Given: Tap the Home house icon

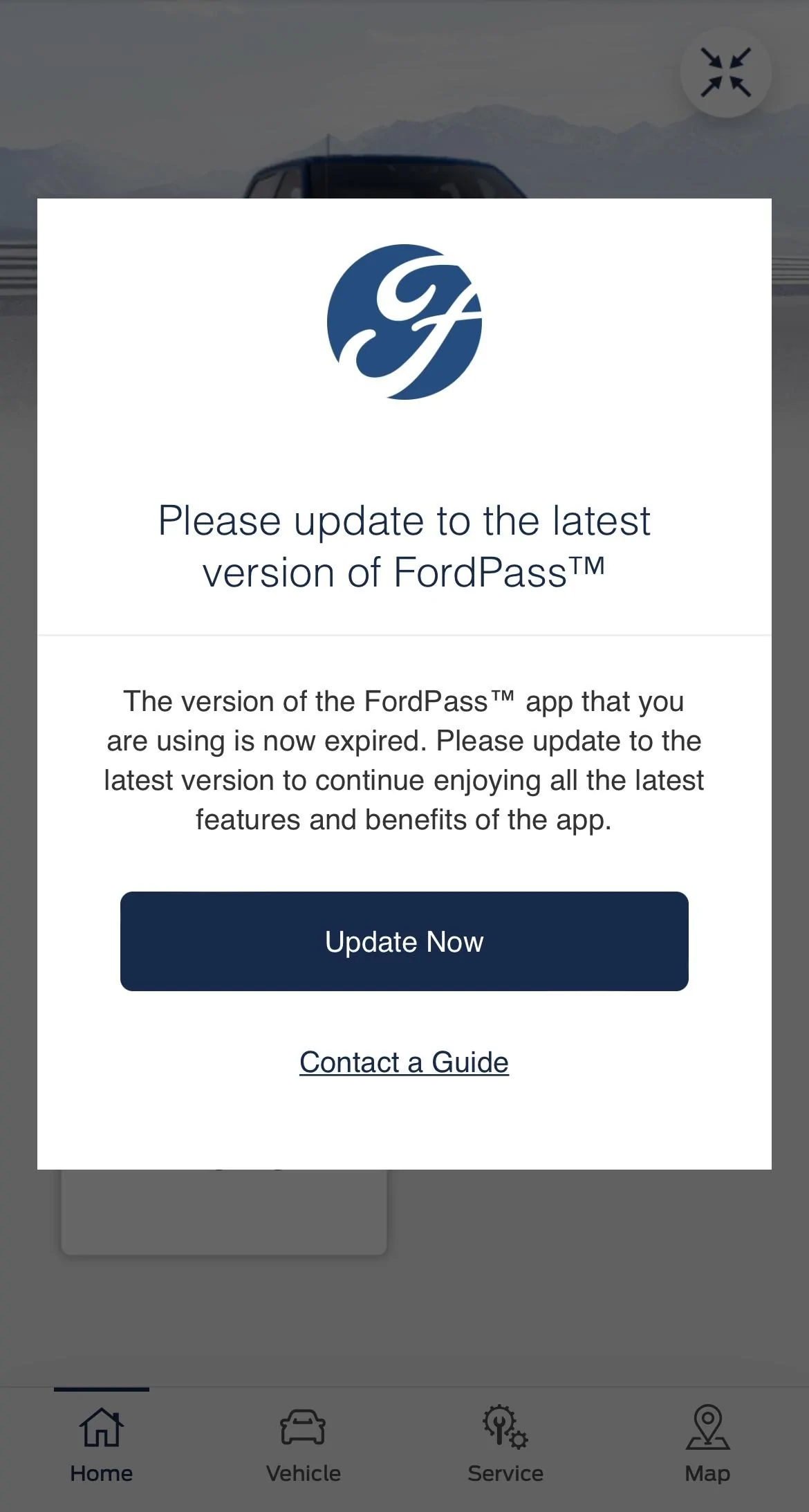Looking at the screenshot, I should tap(101, 1427).
